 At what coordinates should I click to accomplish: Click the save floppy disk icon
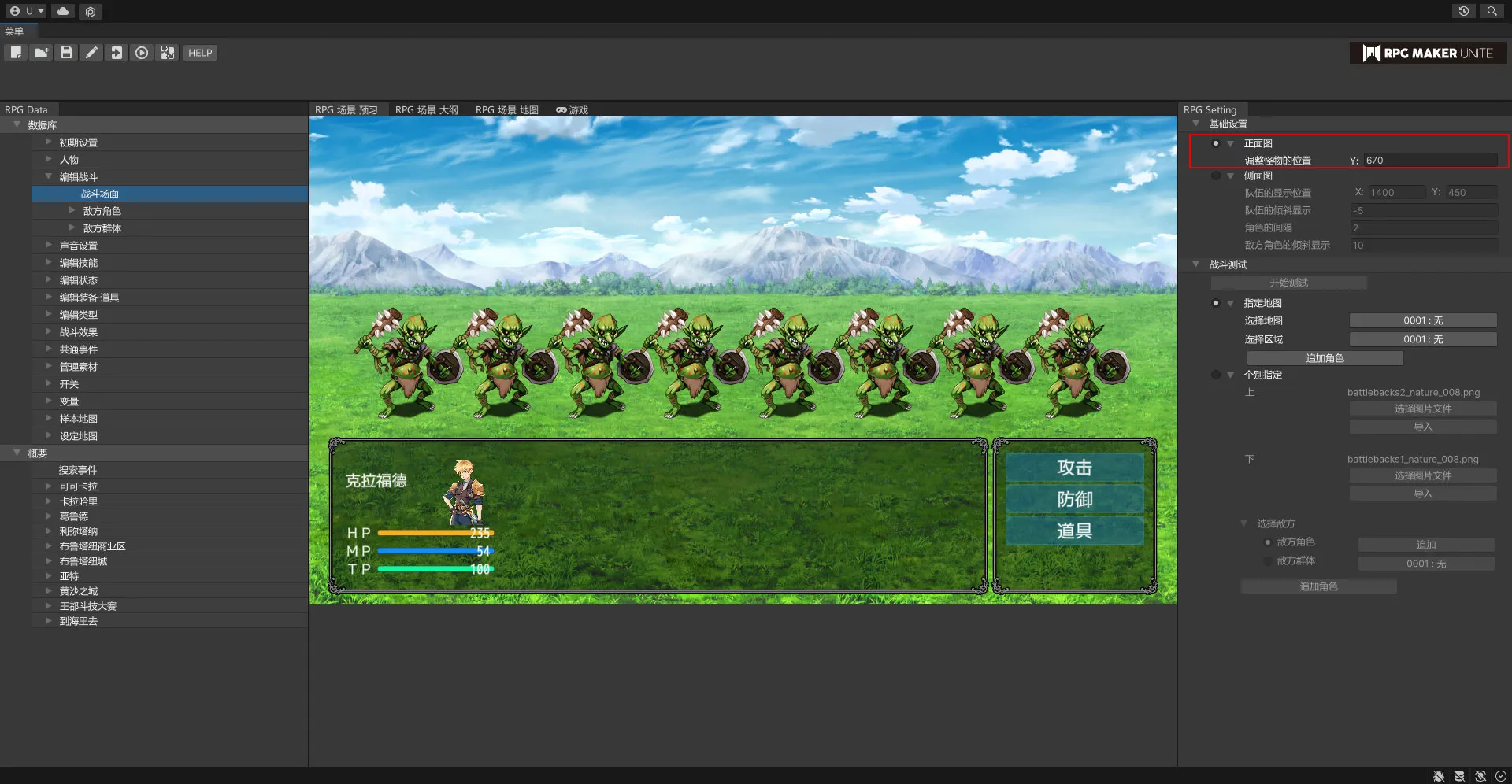coord(66,53)
